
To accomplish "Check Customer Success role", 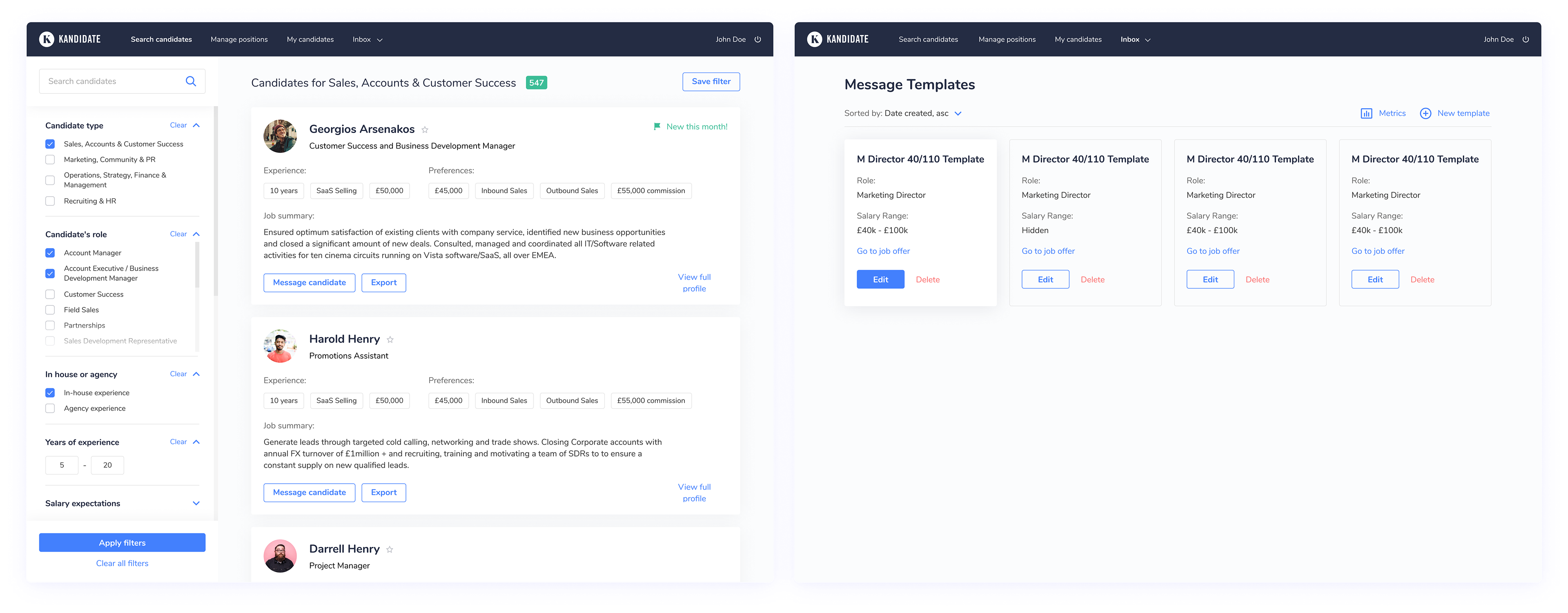I will (x=50, y=294).
